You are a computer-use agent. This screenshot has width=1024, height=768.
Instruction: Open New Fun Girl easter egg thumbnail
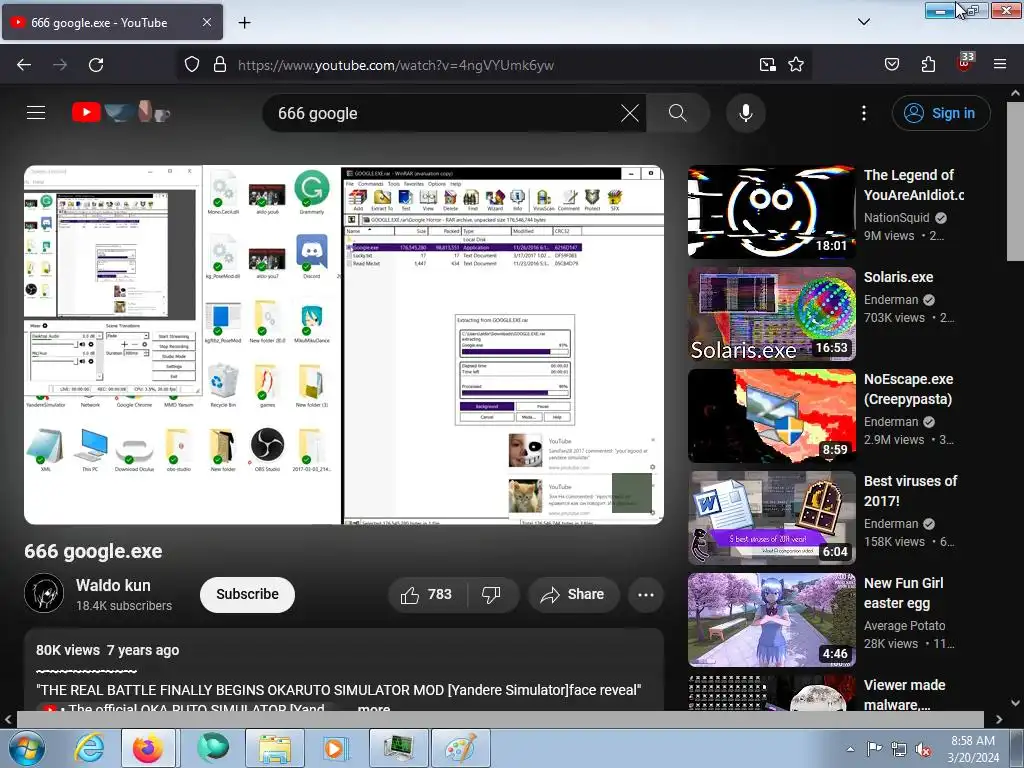click(x=771, y=619)
